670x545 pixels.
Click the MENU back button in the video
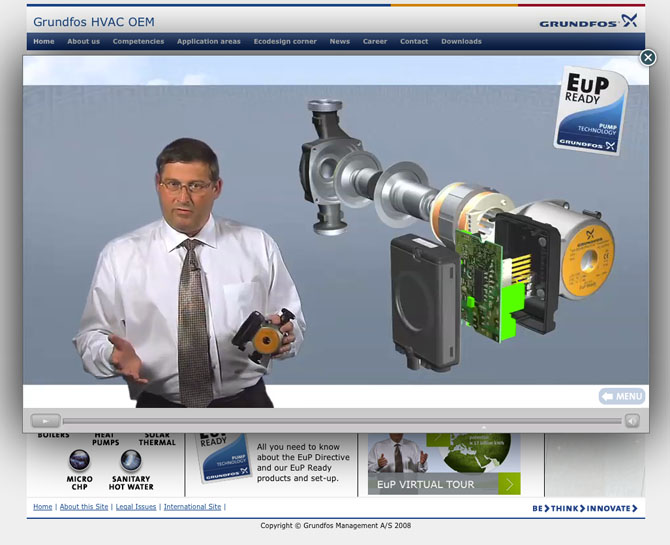tap(622, 396)
